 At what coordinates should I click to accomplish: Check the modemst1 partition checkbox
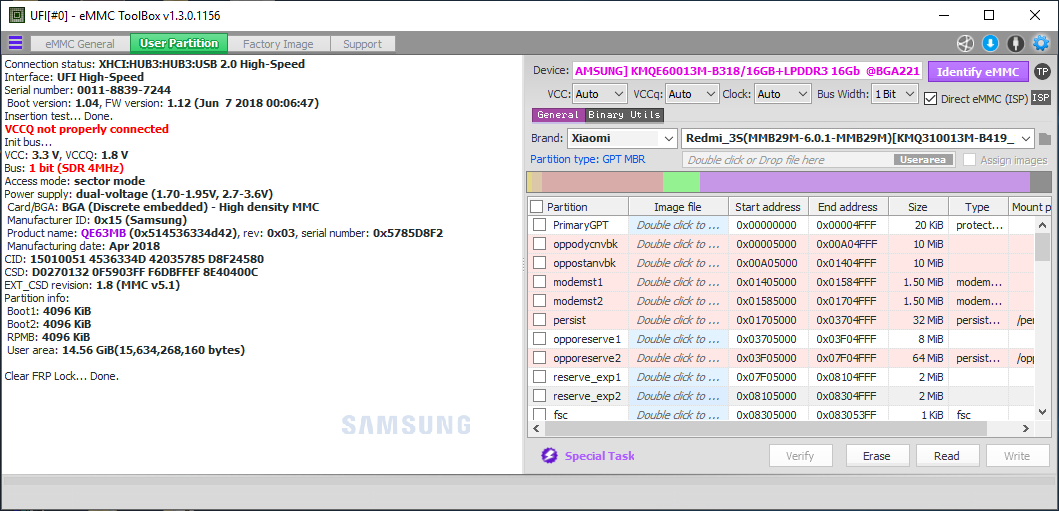pyautogui.click(x=539, y=281)
